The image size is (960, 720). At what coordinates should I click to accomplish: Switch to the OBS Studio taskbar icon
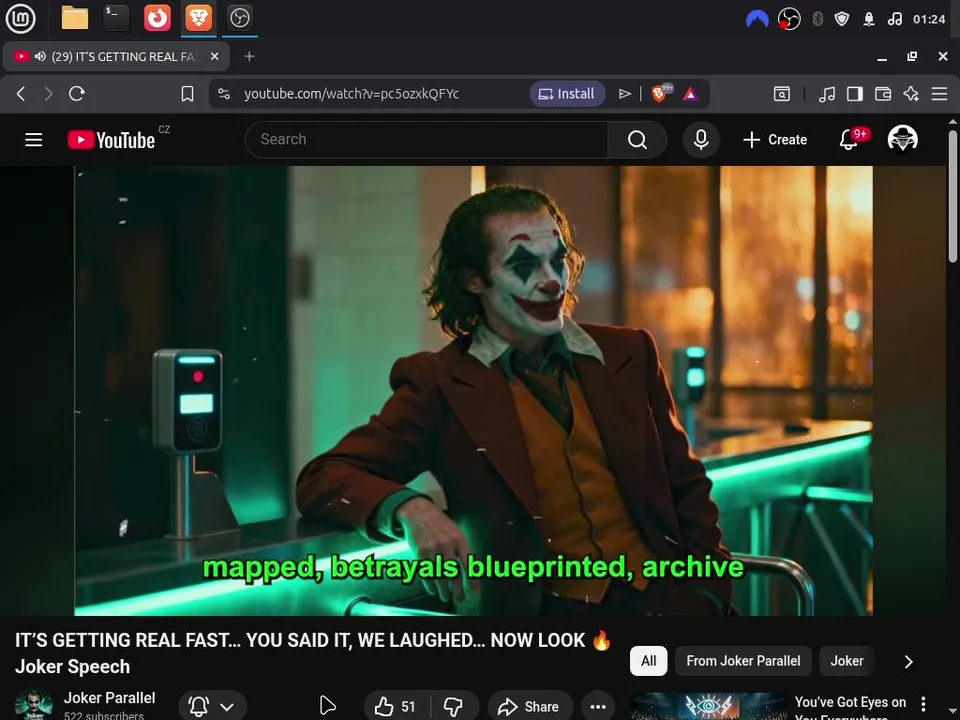(239, 18)
